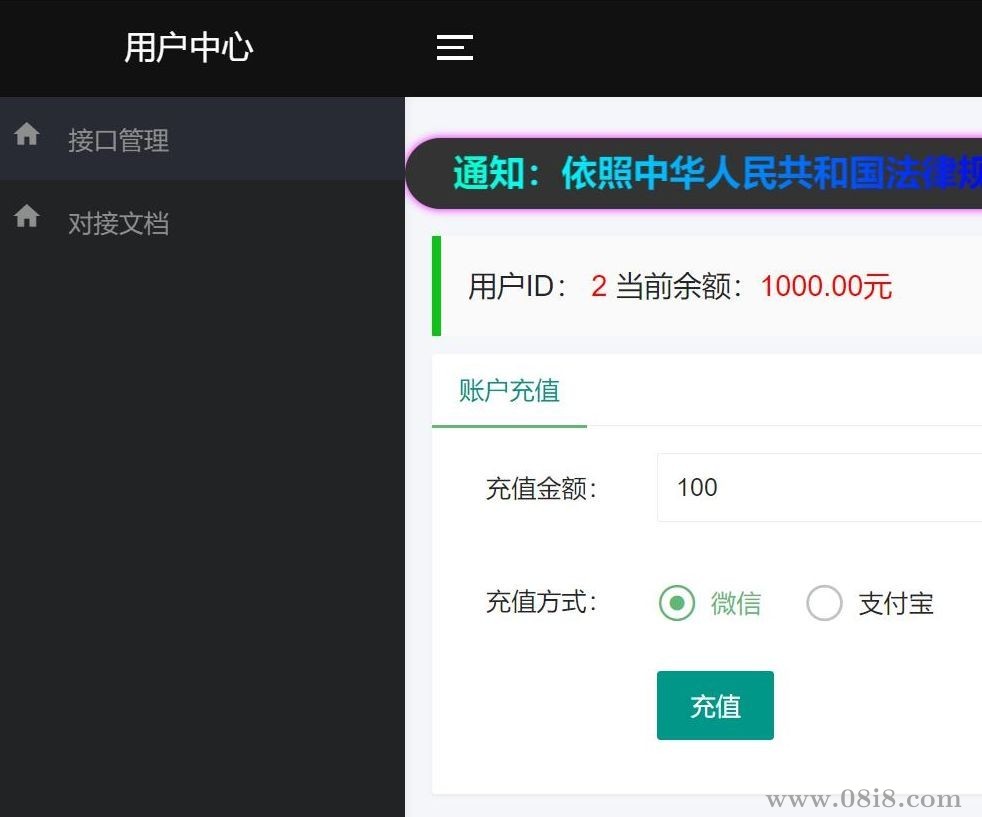This screenshot has width=982, height=817.
Task: Open 接口管理 in the sidebar
Action: click(202, 139)
